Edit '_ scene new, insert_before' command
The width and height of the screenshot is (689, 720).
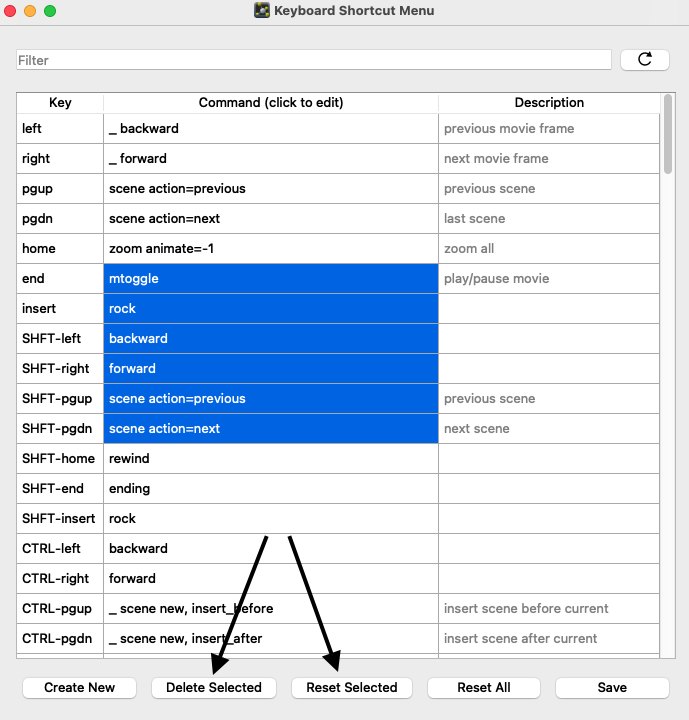click(271, 608)
